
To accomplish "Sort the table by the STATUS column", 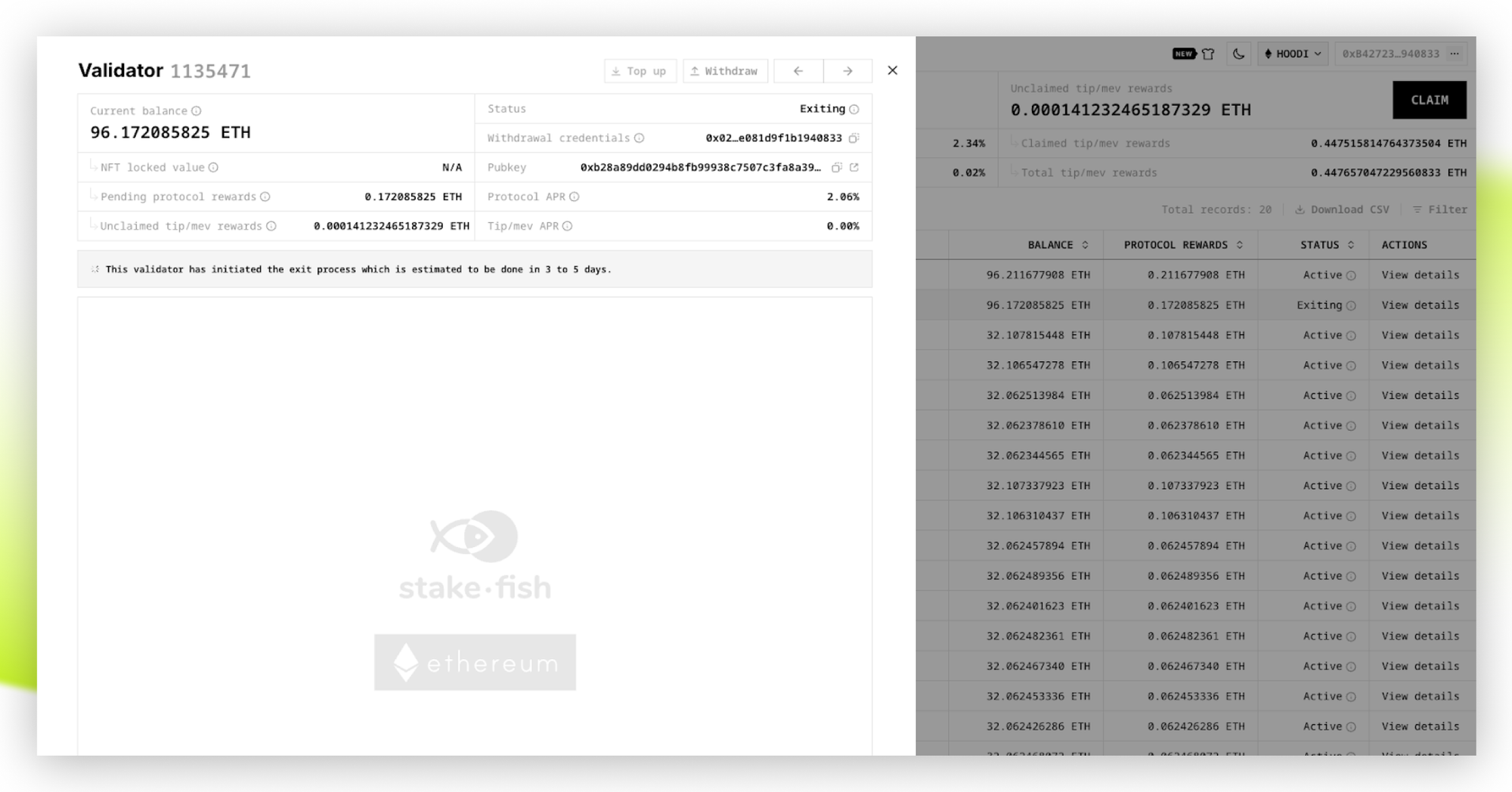I will (1328, 246).
